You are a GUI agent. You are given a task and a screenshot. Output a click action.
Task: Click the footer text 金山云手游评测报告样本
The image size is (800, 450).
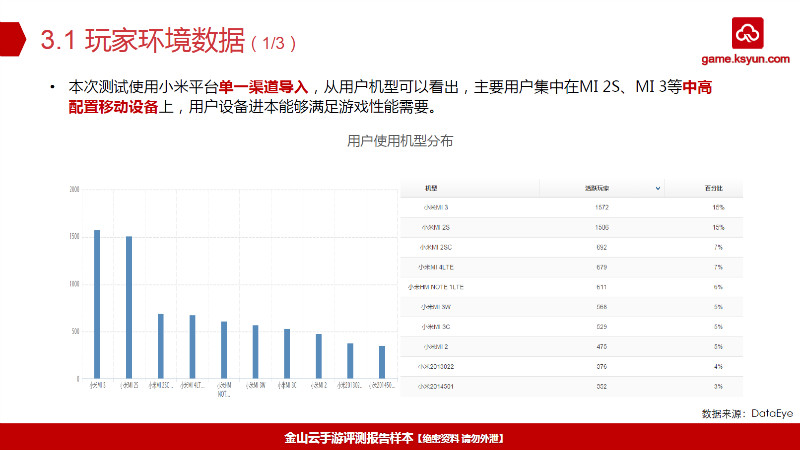click(348, 438)
